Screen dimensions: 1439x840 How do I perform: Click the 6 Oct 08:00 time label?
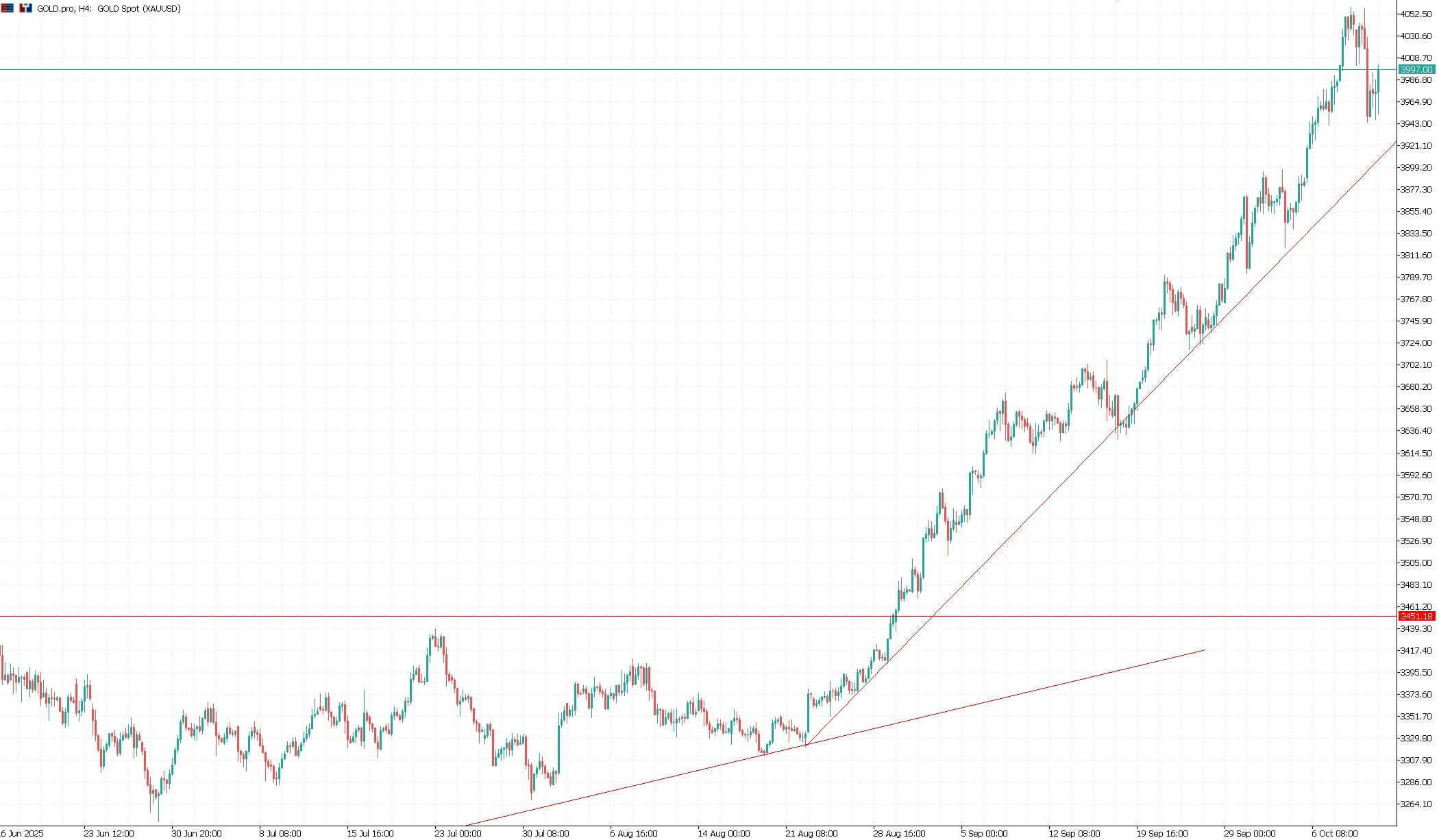(x=1335, y=834)
